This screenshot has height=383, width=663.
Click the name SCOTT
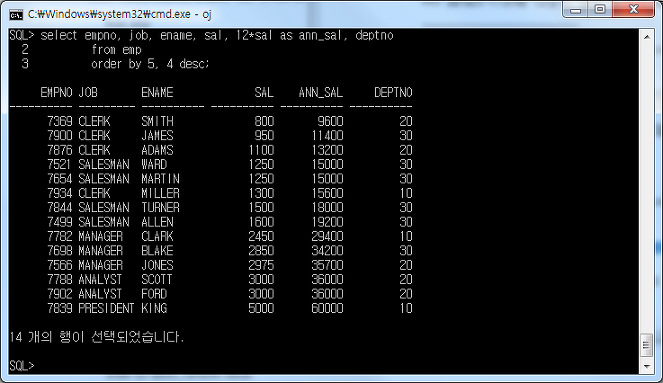point(157,279)
